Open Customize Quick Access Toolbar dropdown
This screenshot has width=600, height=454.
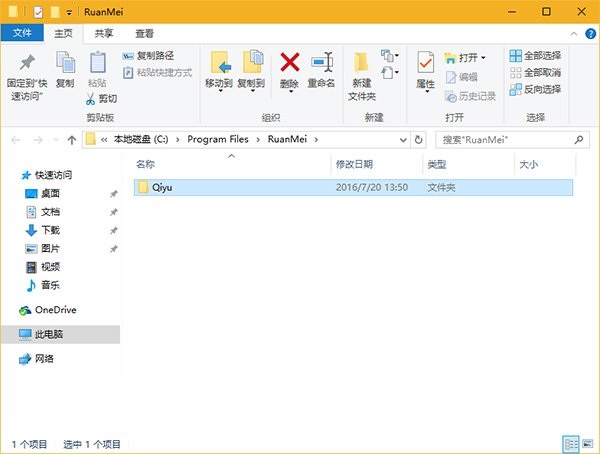click(69, 13)
